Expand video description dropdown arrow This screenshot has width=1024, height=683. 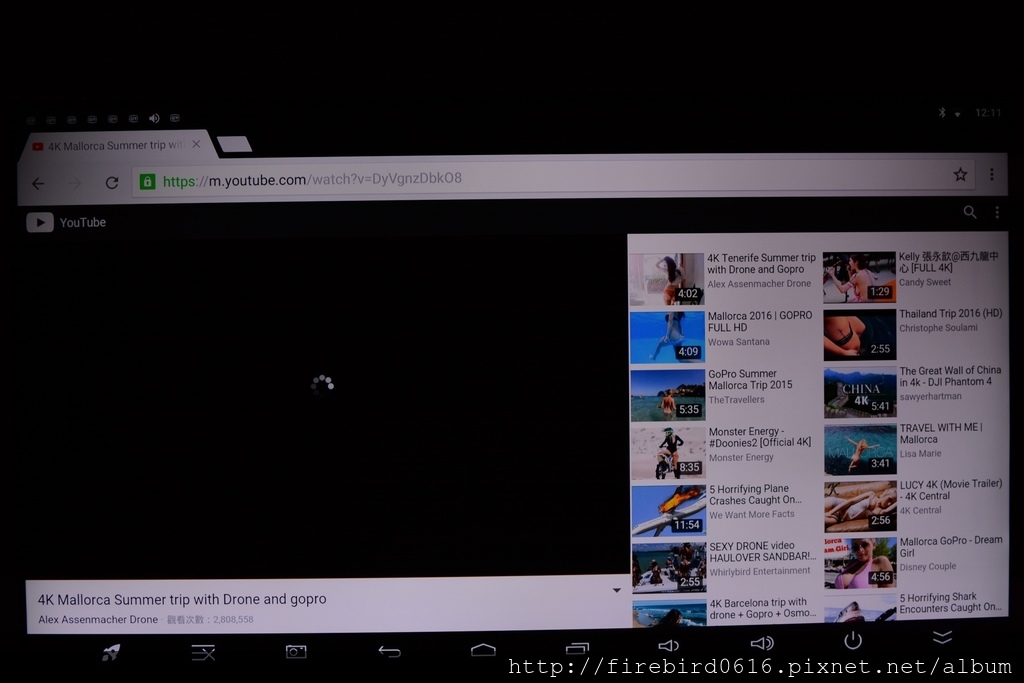pyautogui.click(x=616, y=590)
